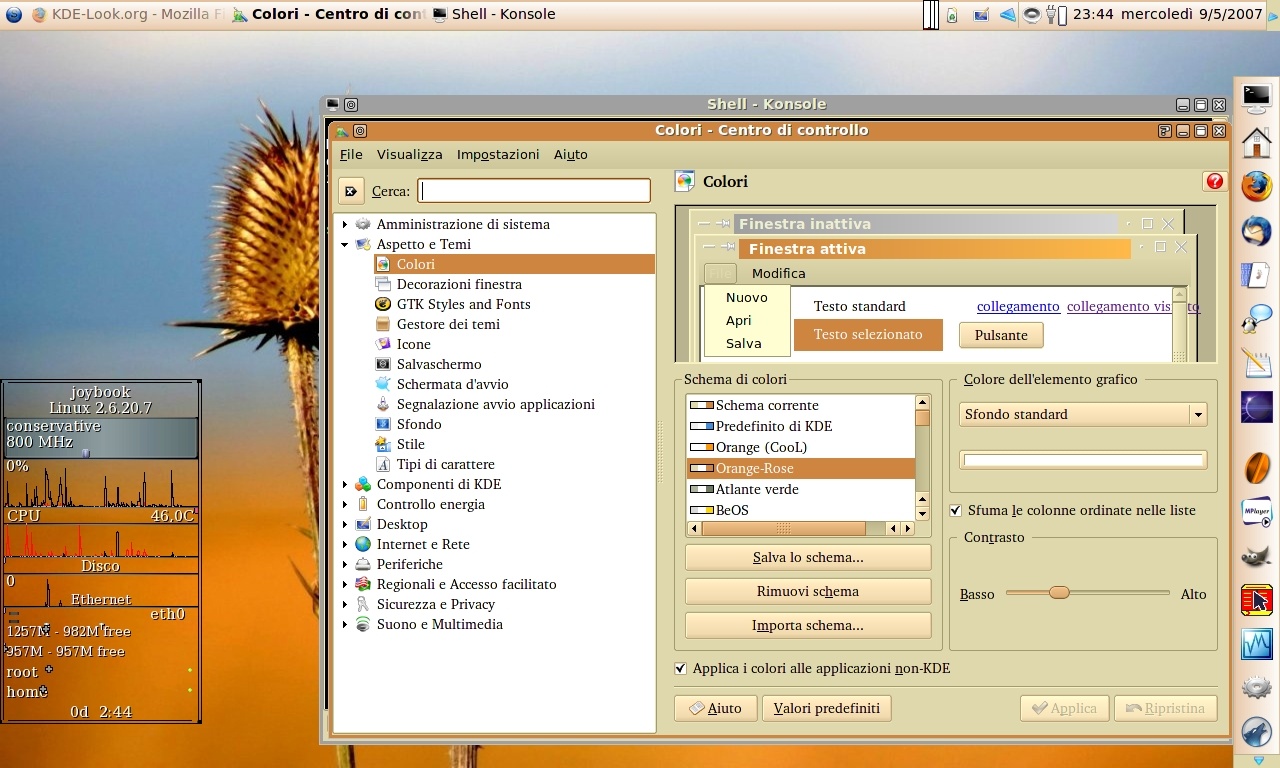Select Icone in the tree
1280x768 pixels.
[x=413, y=344]
